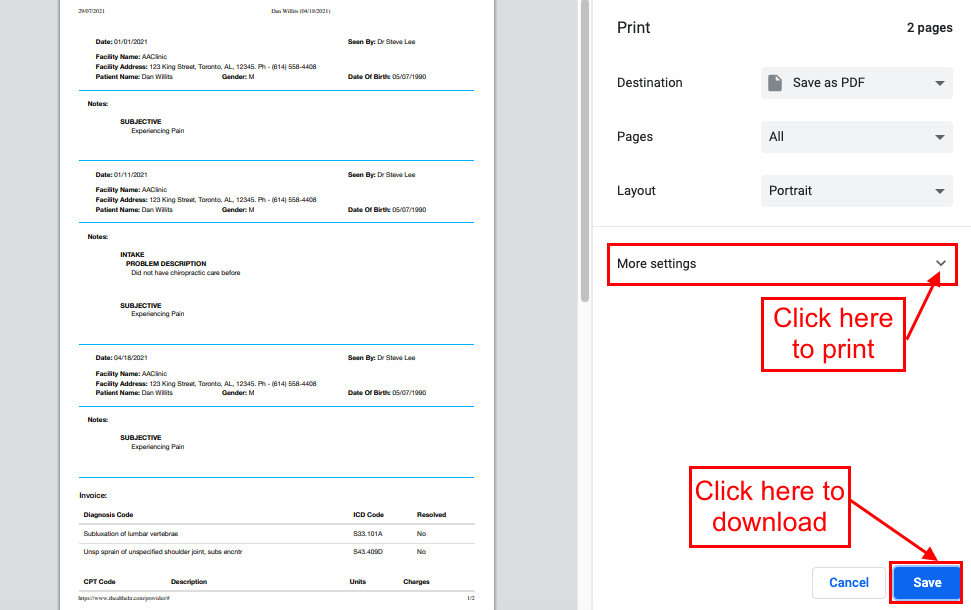Click the "Units" column header

coord(357,582)
